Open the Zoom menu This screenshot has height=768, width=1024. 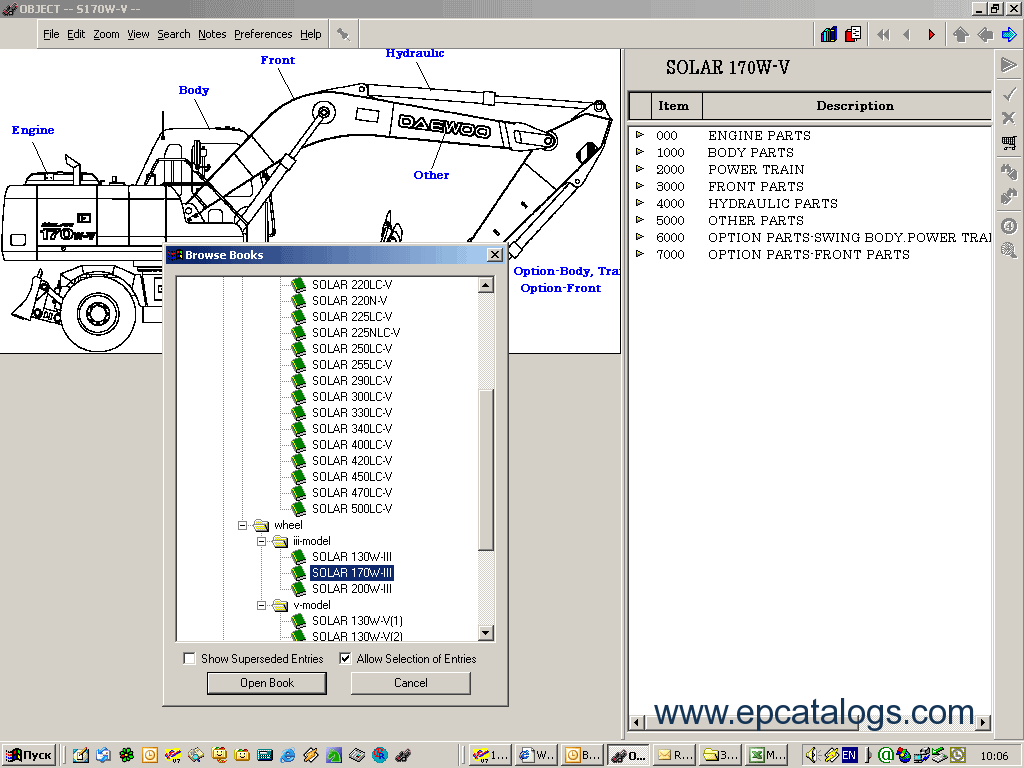coord(106,34)
